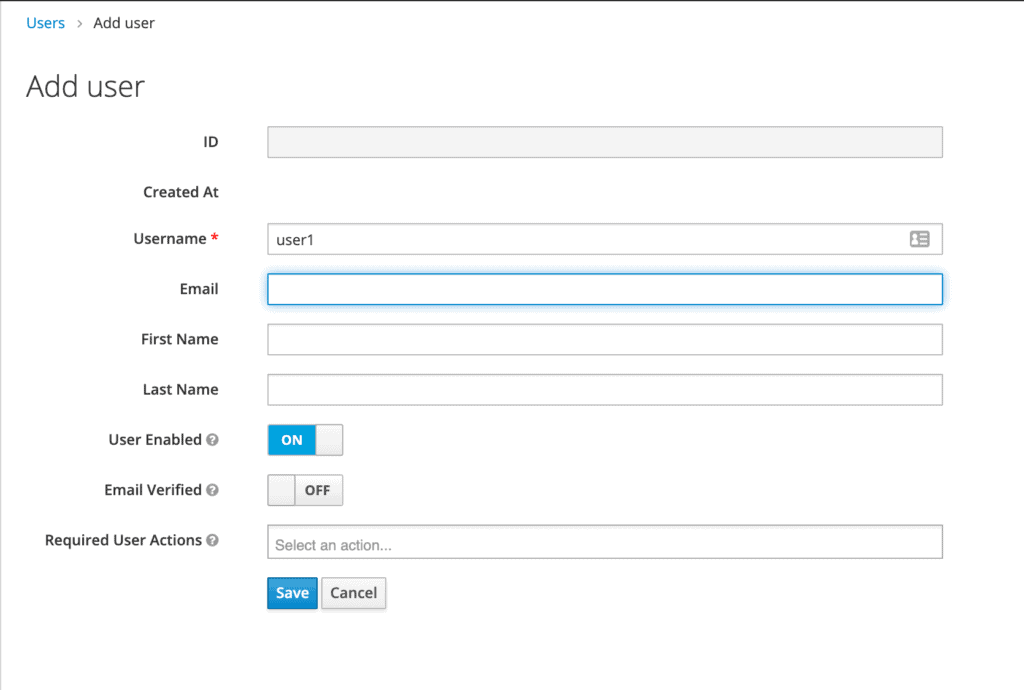Click the Created At label
1024x690 pixels.
click(181, 192)
